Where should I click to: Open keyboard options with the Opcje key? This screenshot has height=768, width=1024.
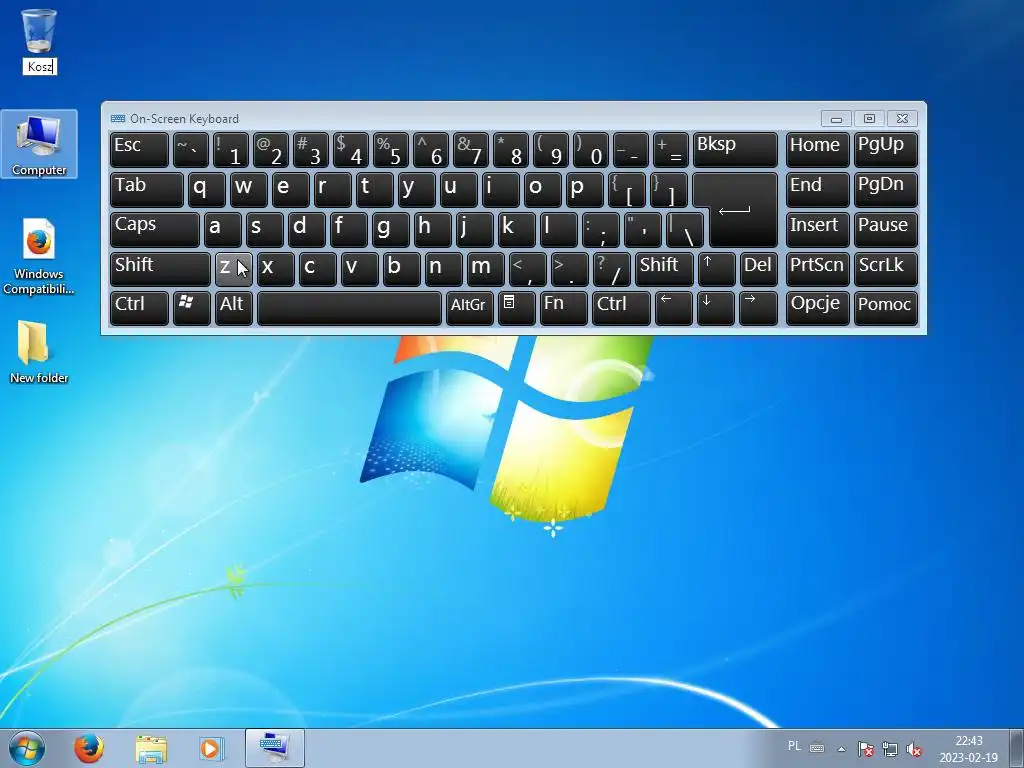click(x=818, y=308)
